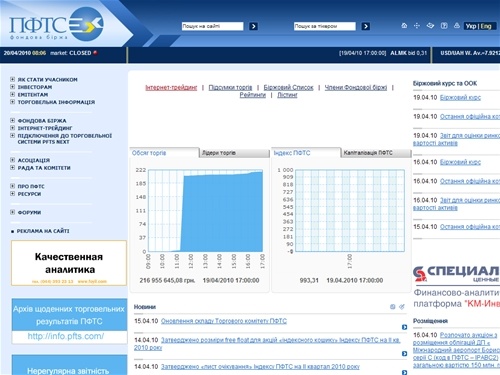Click the ticker search input field

[325, 26]
